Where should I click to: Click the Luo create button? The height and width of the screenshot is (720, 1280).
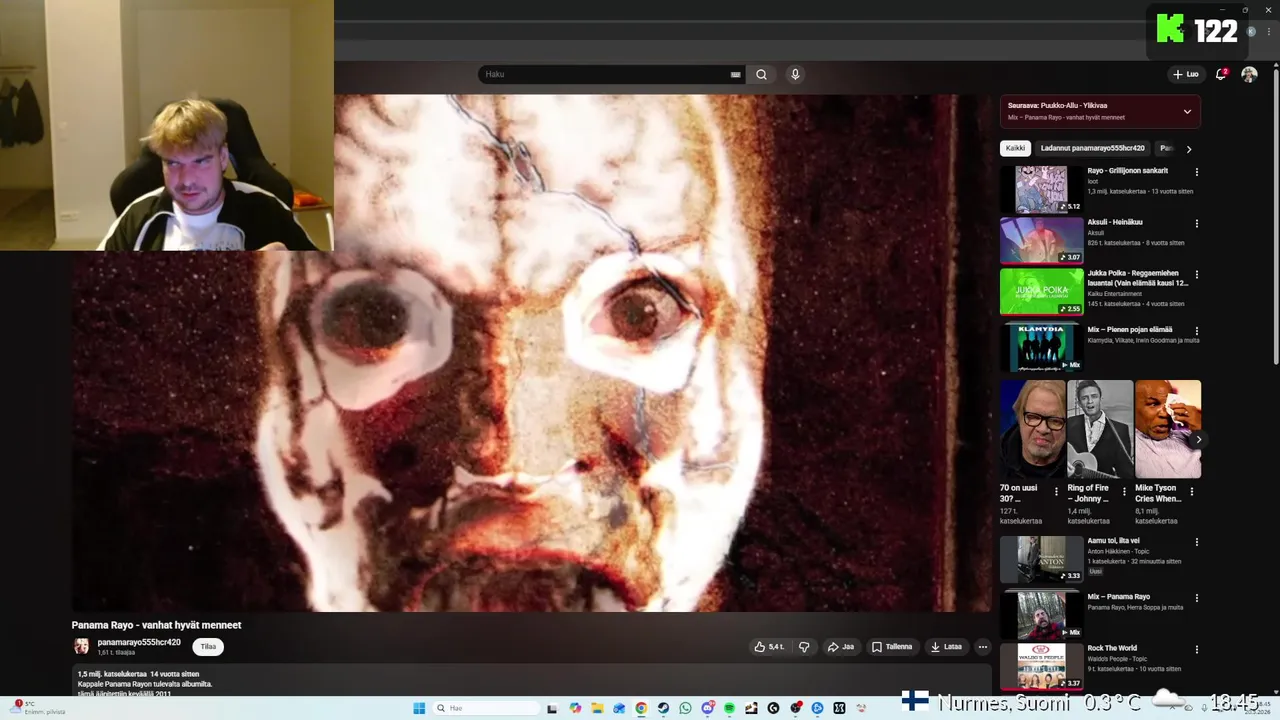pos(1186,74)
